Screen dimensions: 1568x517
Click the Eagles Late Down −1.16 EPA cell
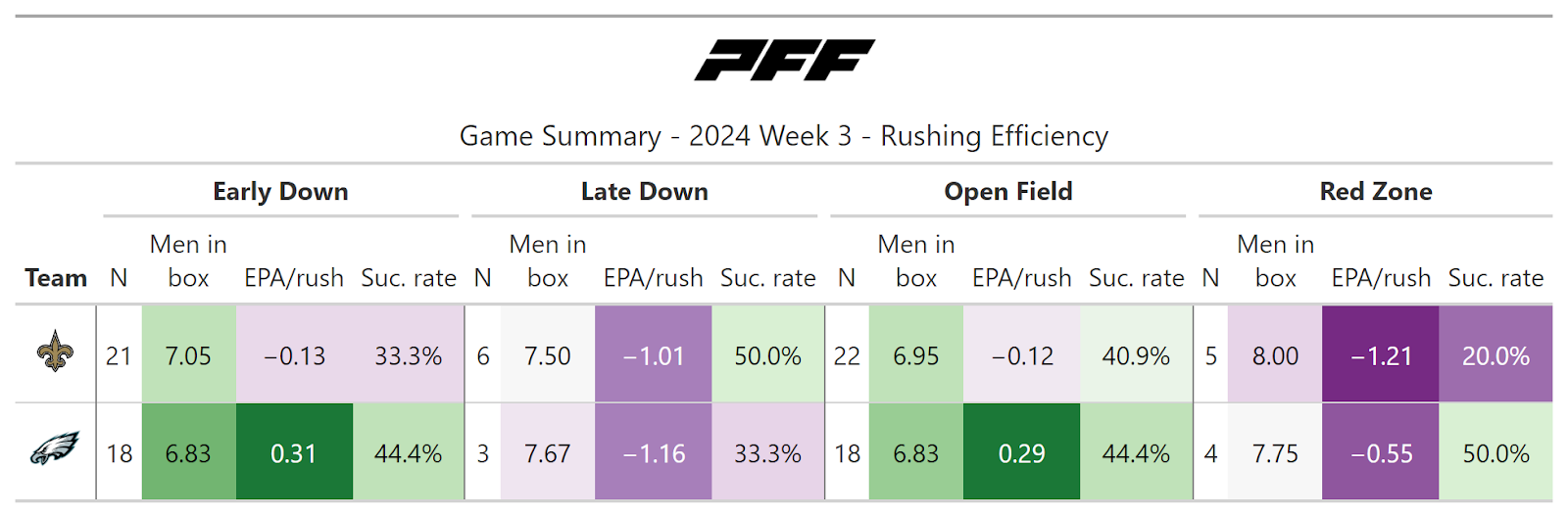click(x=654, y=453)
